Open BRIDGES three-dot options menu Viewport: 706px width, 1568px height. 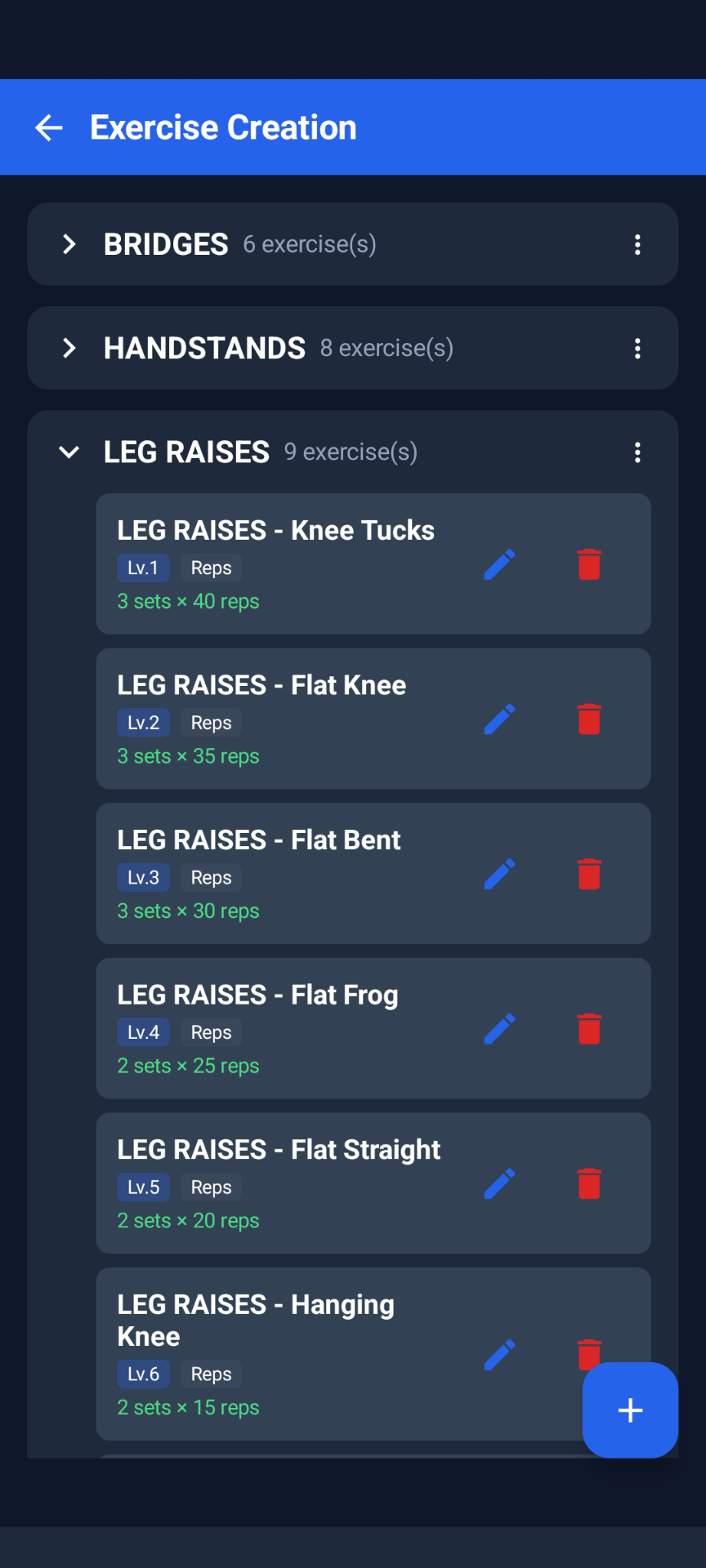click(x=637, y=244)
